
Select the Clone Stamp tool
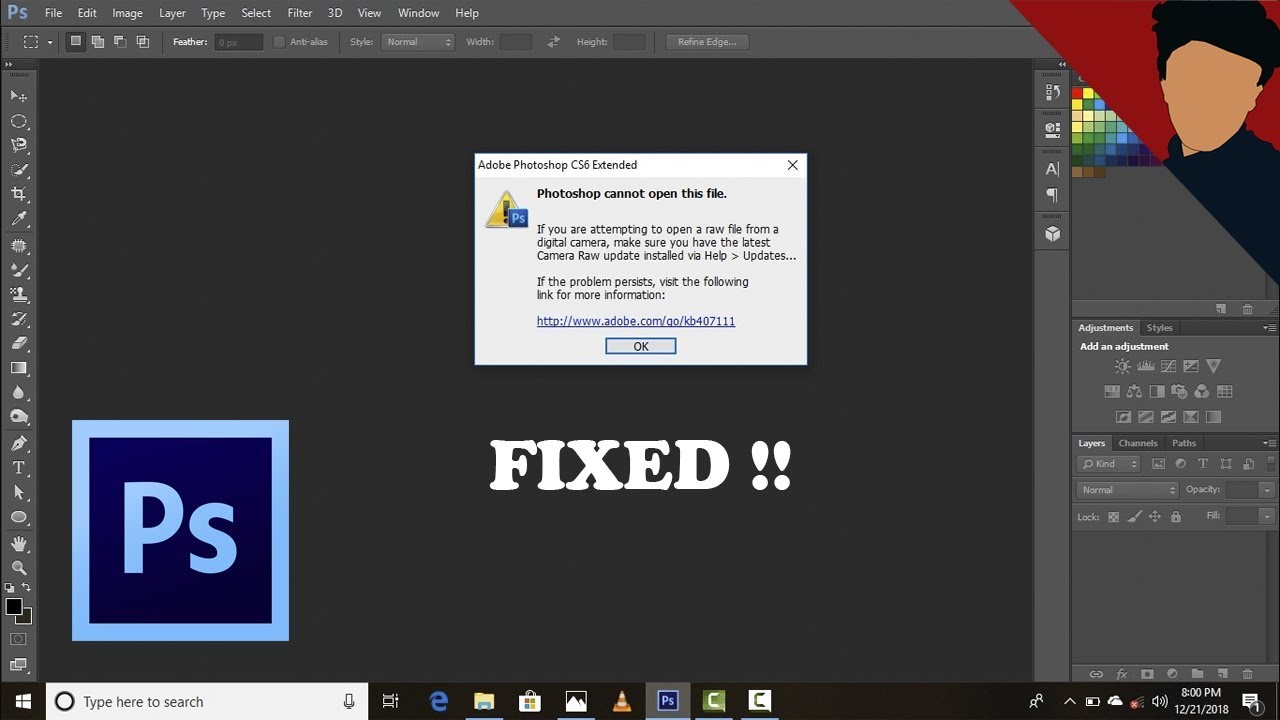(18, 295)
